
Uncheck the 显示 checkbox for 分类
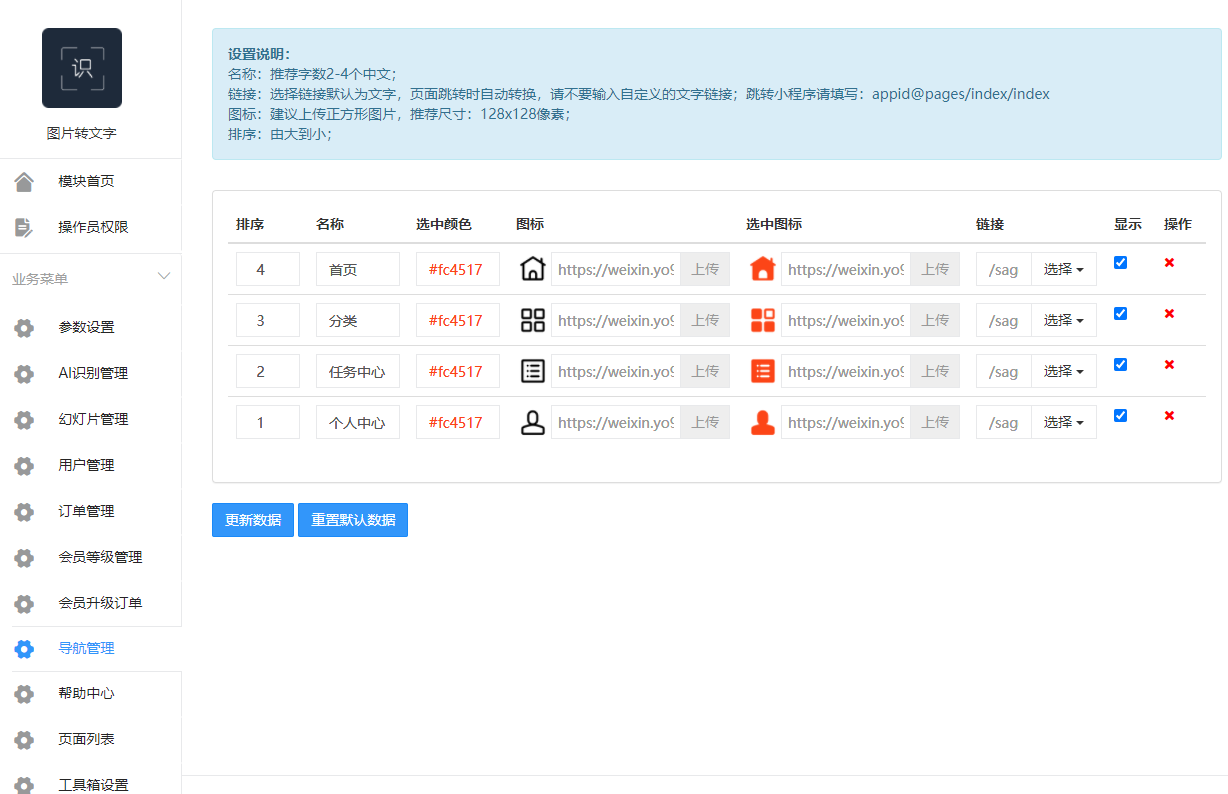click(1120, 313)
